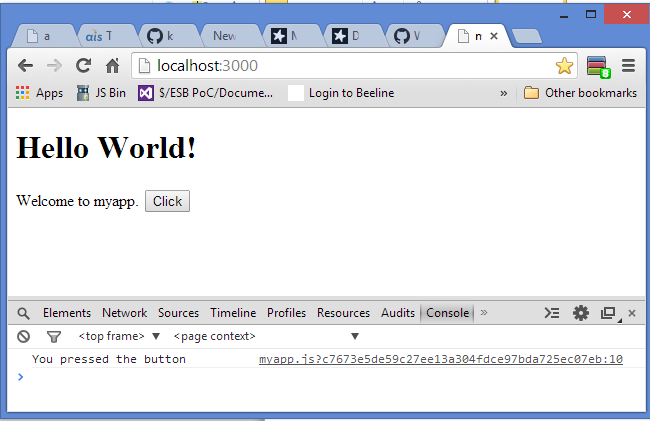Clear the console log
The image size is (650, 421).
click(x=24, y=336)
